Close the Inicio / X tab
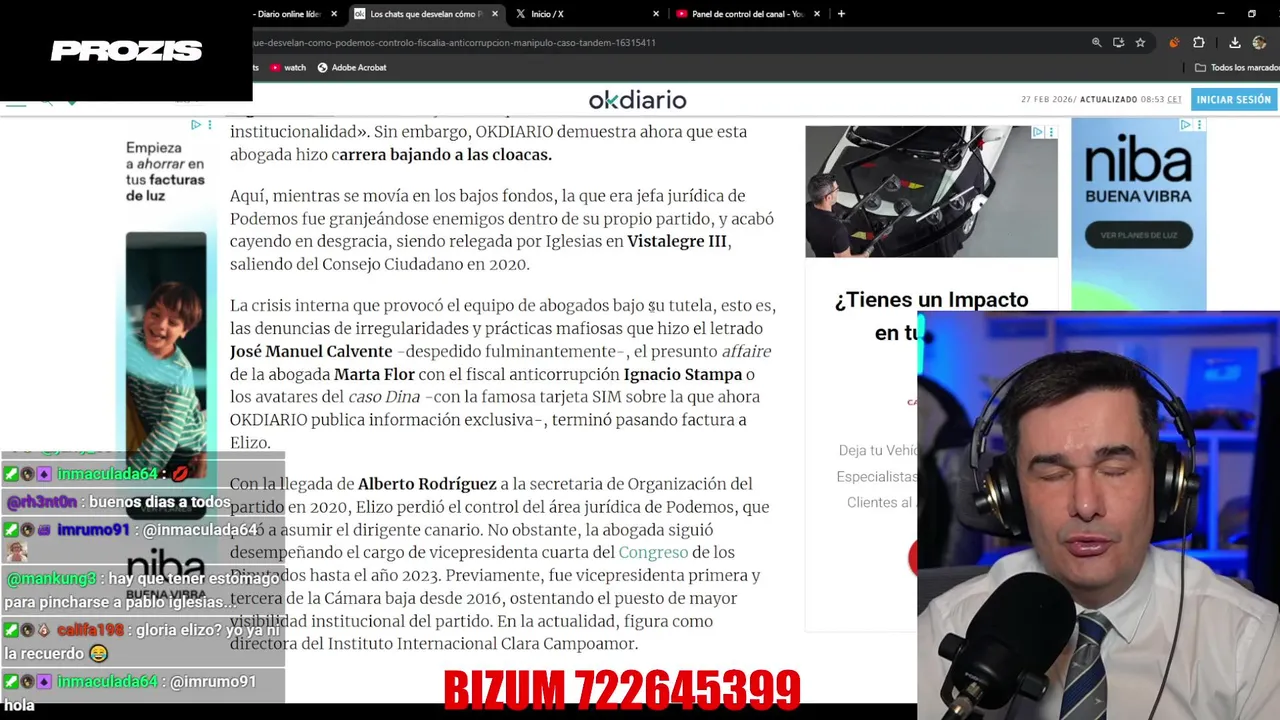The width and height of the screenshot is (1280, 720). pyautogui.click(x=656, y=14)
